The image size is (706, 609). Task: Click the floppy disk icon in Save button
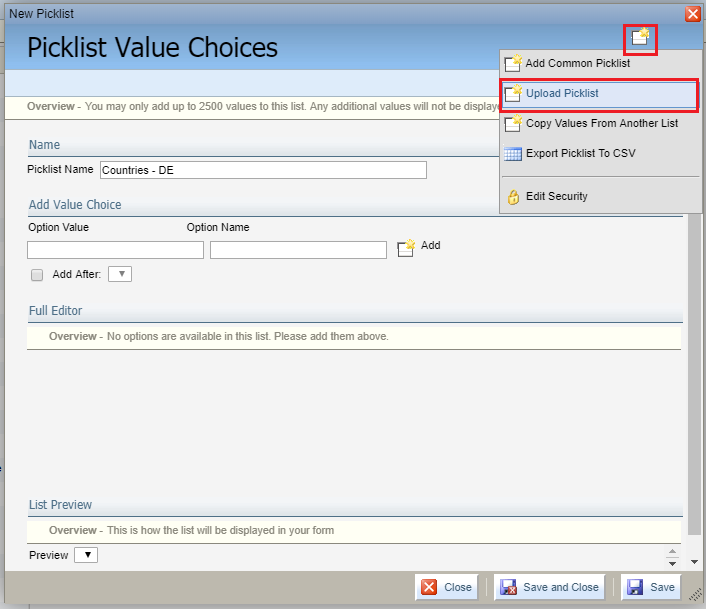coord(635,587)
